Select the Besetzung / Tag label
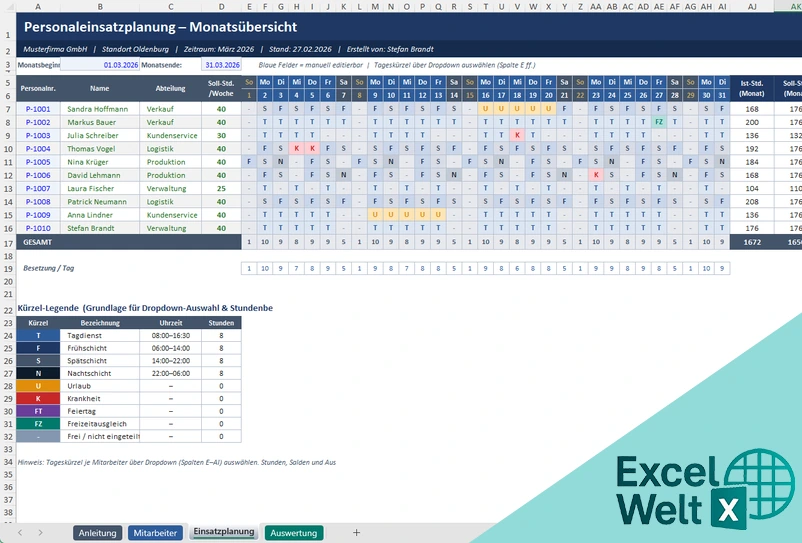The image size is (802, 543). pos(49,268)
